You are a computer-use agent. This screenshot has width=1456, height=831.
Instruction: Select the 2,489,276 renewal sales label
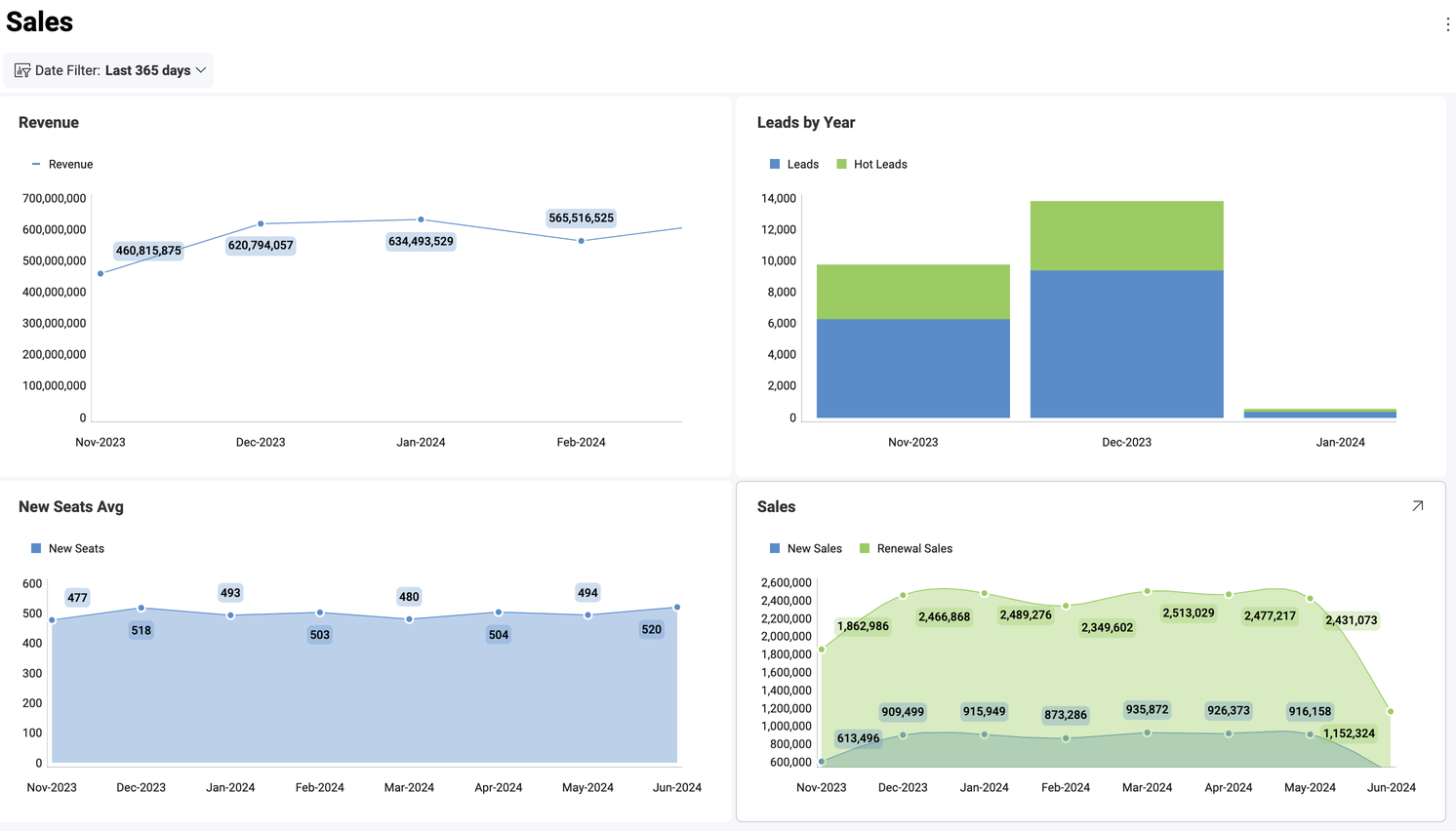[x=1026, y=614]
